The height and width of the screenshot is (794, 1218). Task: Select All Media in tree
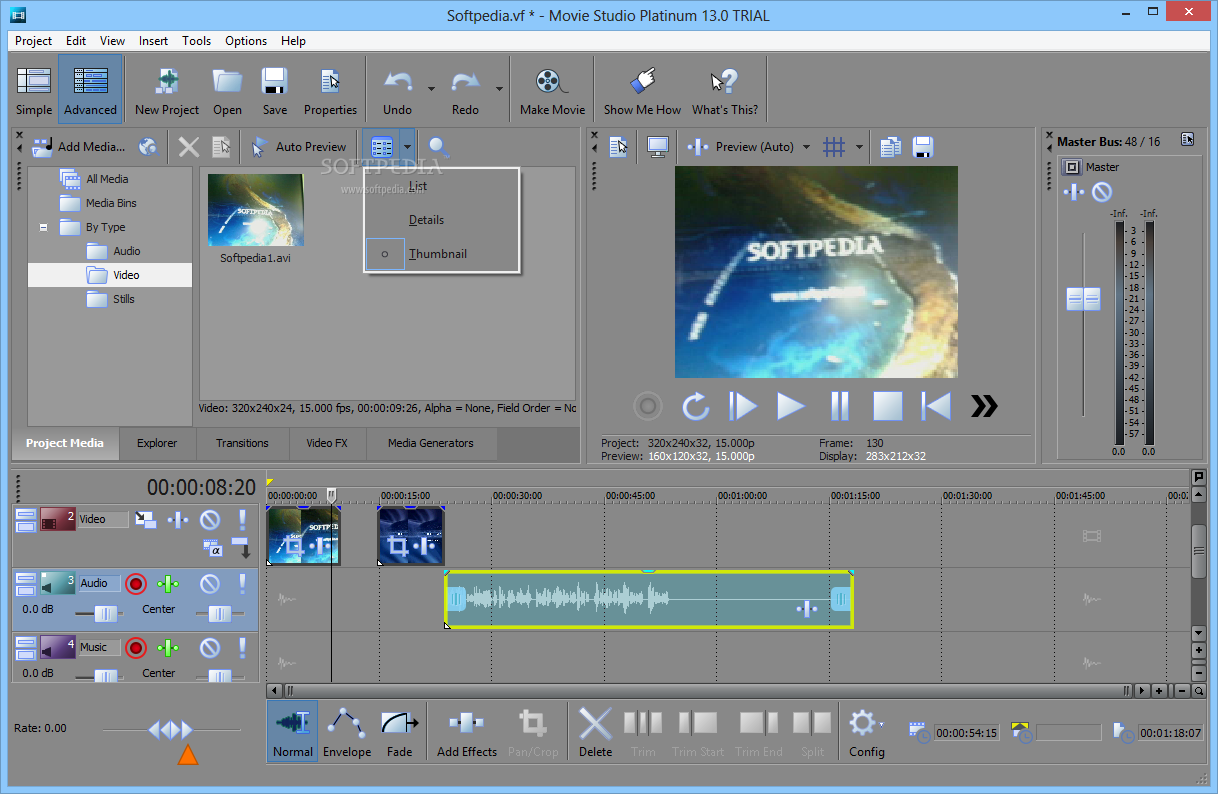tap(107, 179)
